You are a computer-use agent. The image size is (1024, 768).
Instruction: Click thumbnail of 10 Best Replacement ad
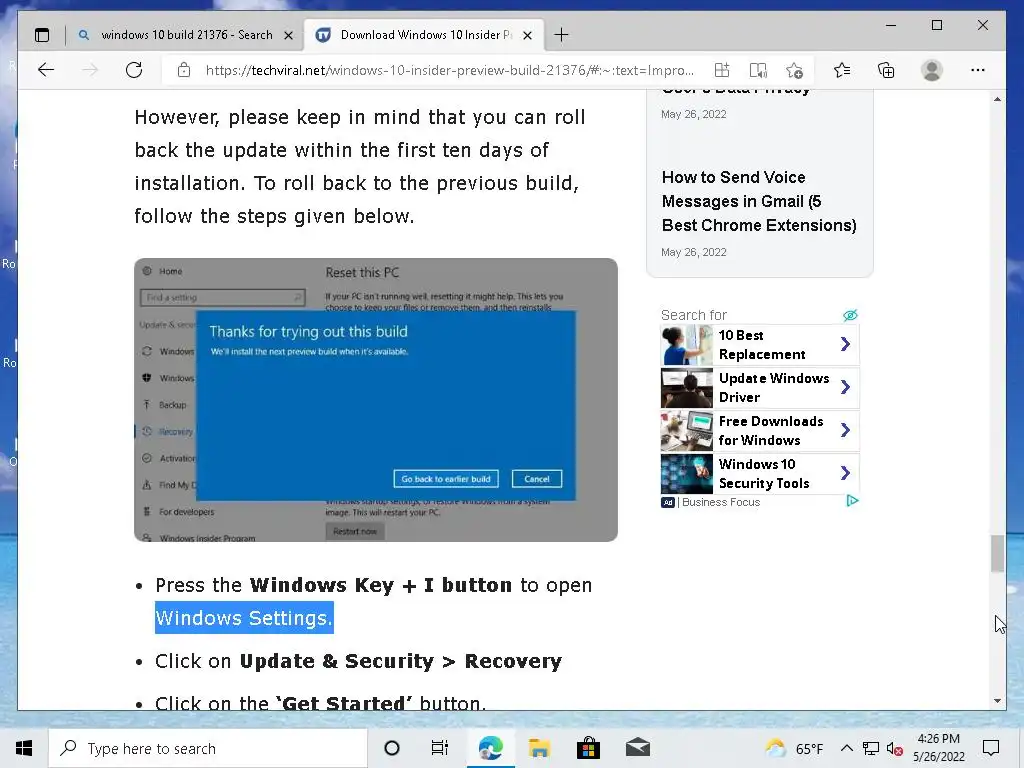coord(686,345)
